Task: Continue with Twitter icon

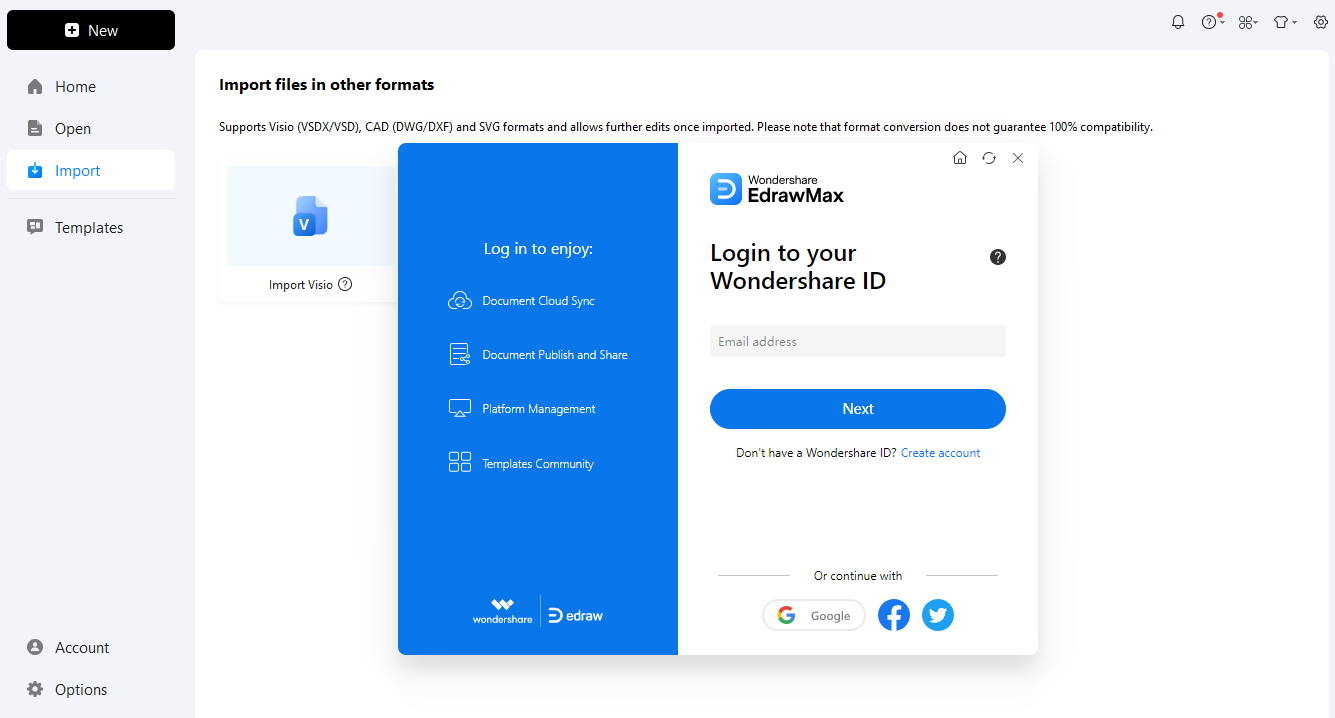Action: point(938,615)
